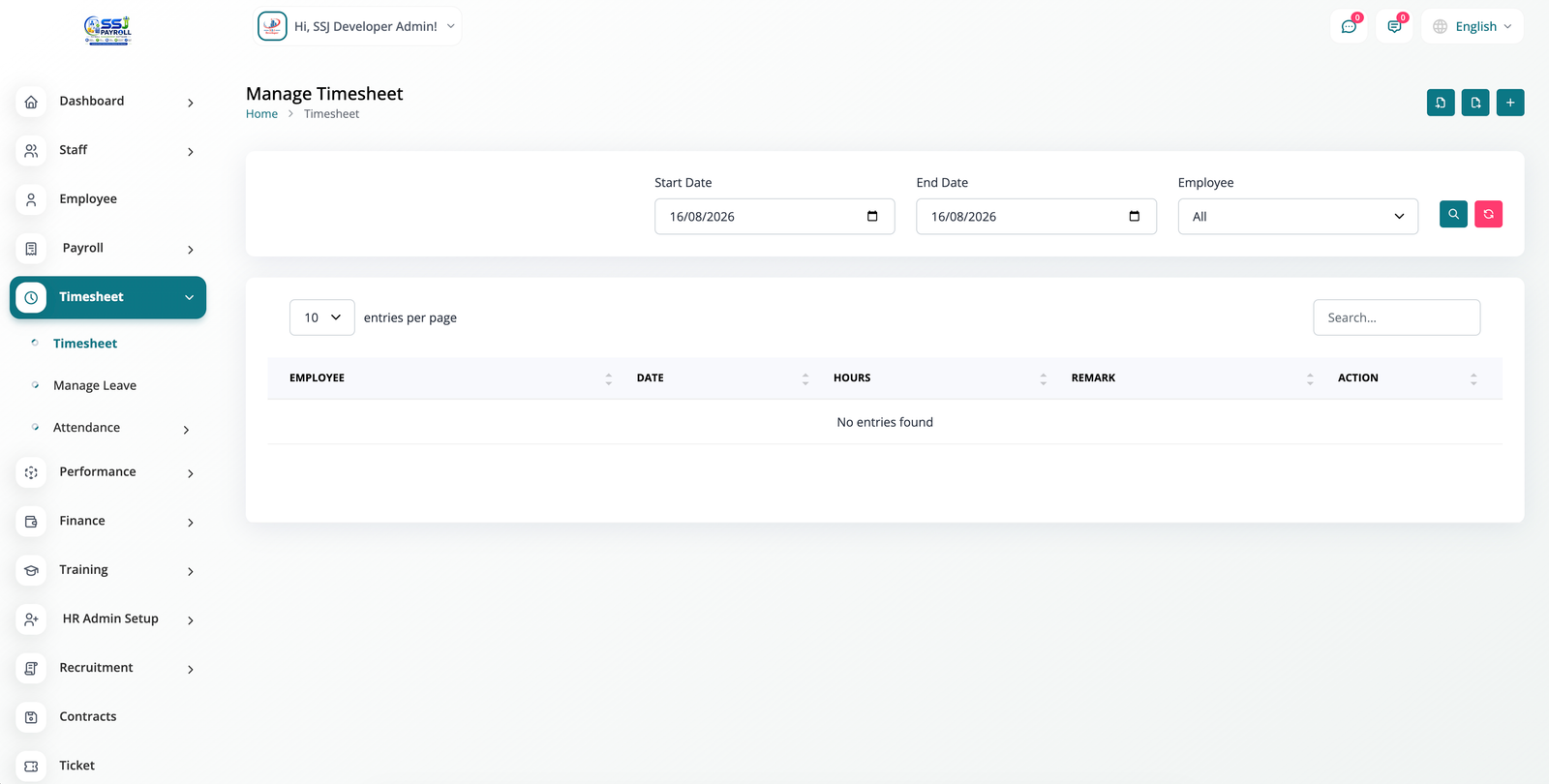Click the Timesheet clock icon
This screenshot has width=1549, height=784.
tap(31, 297)
